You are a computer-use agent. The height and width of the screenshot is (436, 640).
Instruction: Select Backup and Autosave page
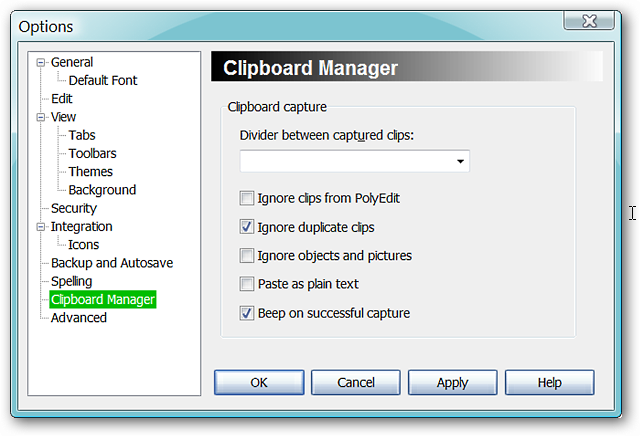coord(112,263)
